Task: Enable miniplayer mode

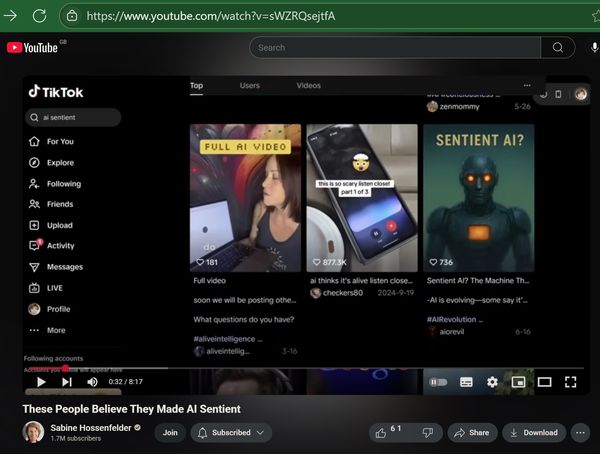Action: [518, 382]
